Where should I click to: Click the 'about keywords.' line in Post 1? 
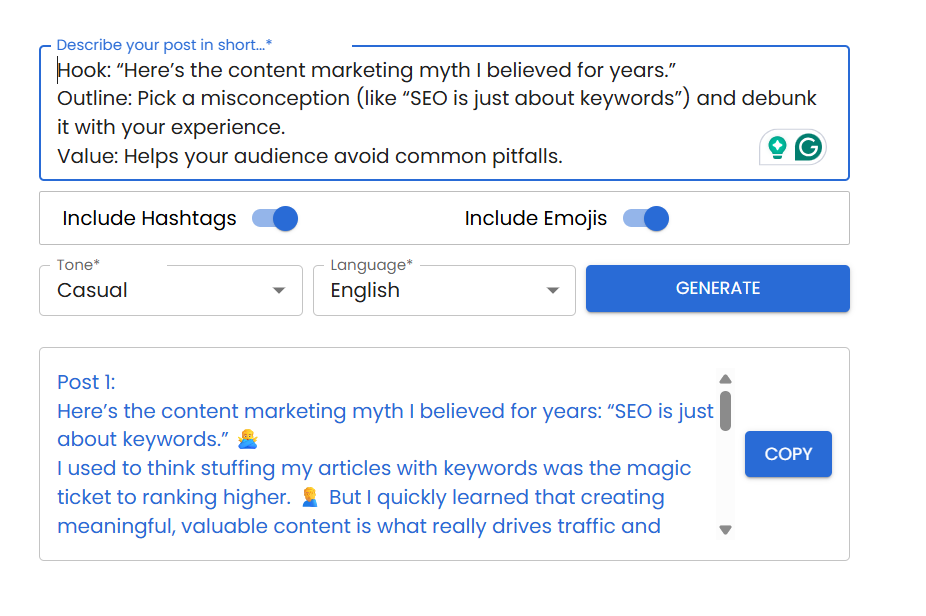tap(158, 439)
